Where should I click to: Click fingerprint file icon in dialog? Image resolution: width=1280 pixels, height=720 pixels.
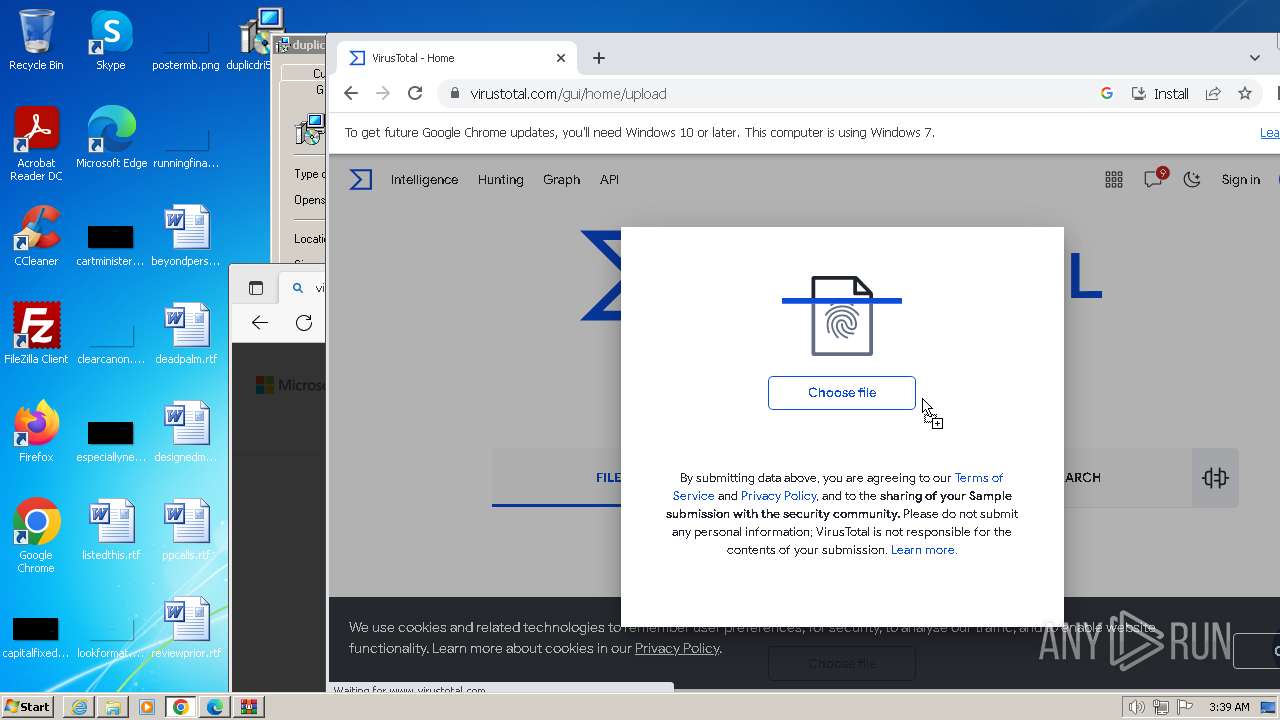[x=842, y=315]
